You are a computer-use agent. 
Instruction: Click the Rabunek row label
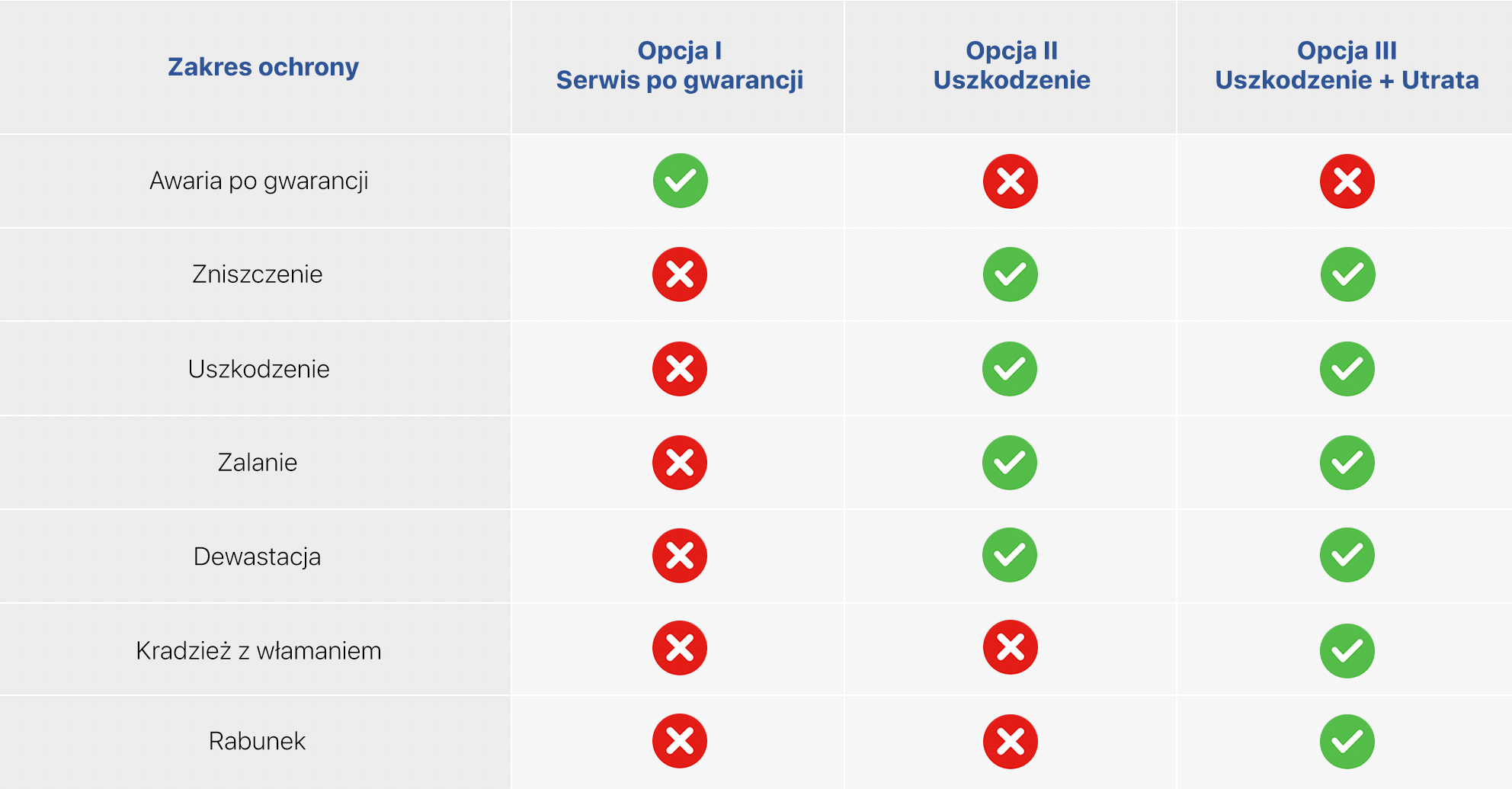point(257,741)
